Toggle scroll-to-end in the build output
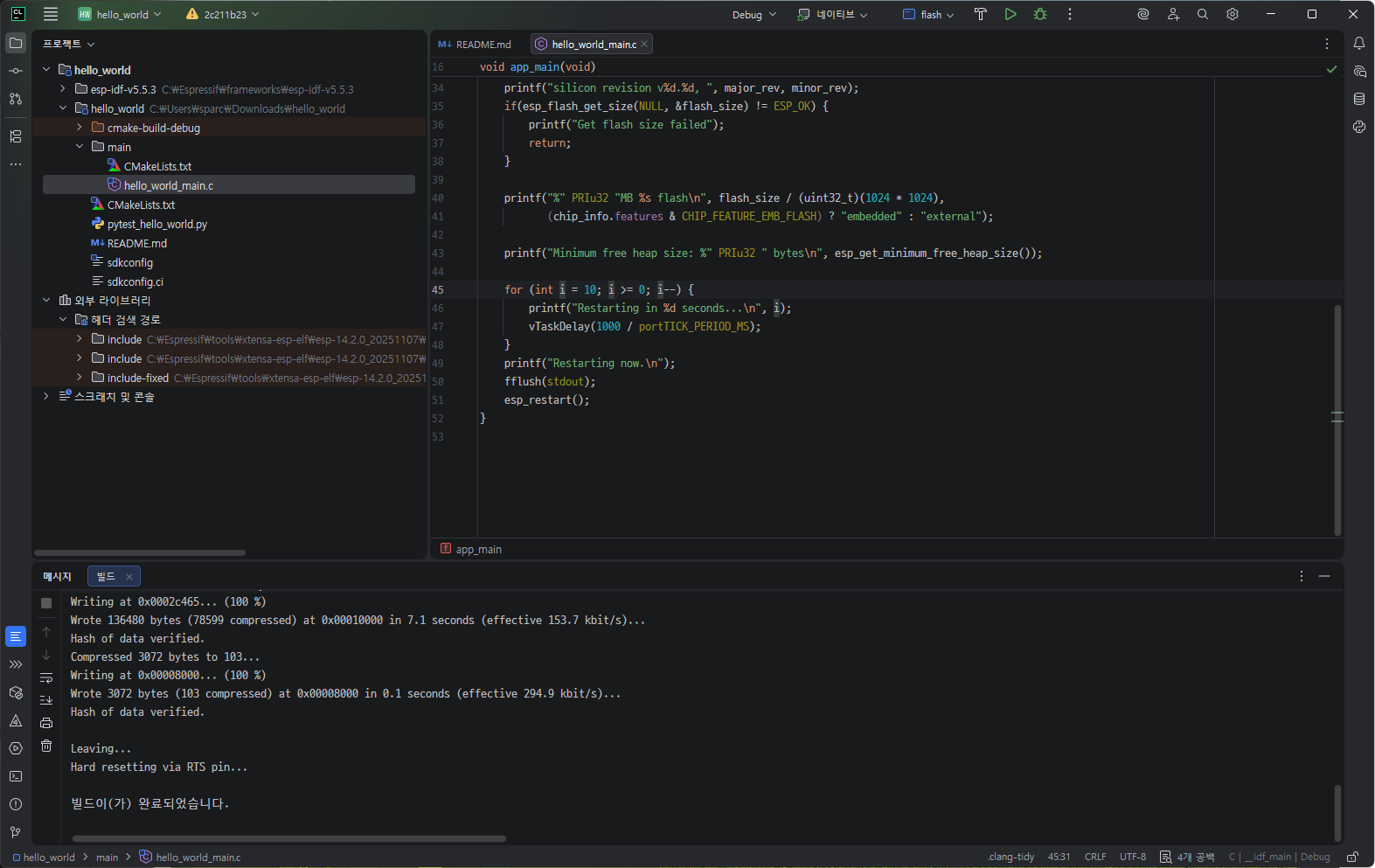Viewport: 1375px width, 868px height. click(x=46, y=700)
